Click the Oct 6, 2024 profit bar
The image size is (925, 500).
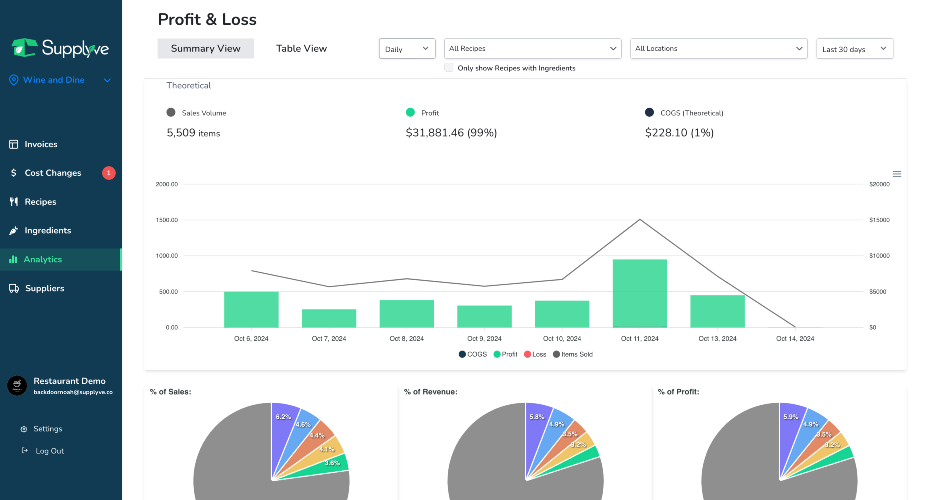(x=251, y=310)
